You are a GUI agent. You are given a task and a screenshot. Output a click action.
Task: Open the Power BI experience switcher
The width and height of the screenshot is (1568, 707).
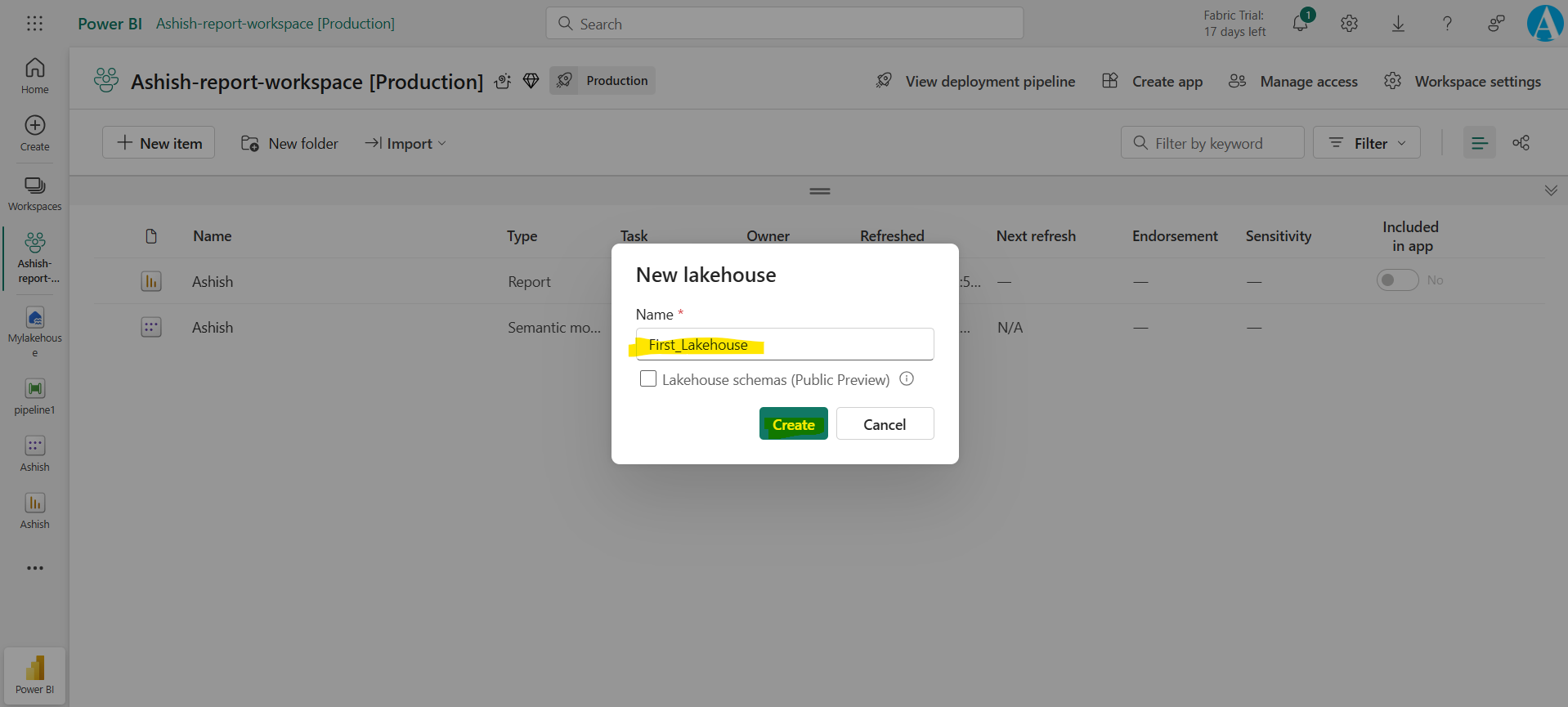click(34, 675)
